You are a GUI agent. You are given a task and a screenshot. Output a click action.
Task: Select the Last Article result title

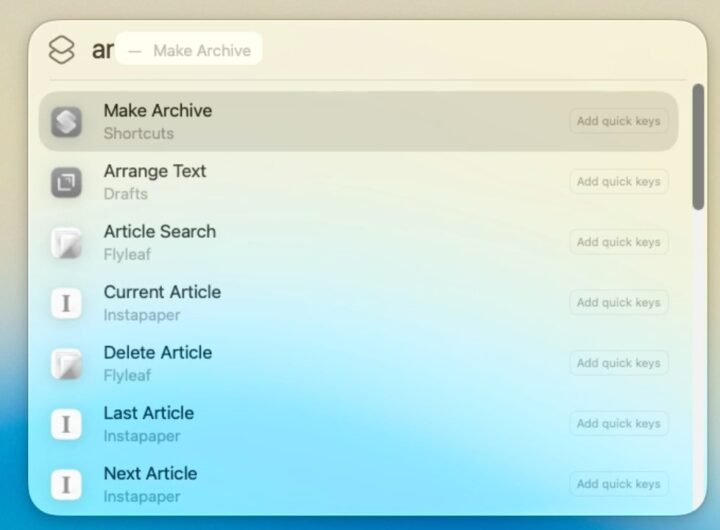click(x=149, y=413)
